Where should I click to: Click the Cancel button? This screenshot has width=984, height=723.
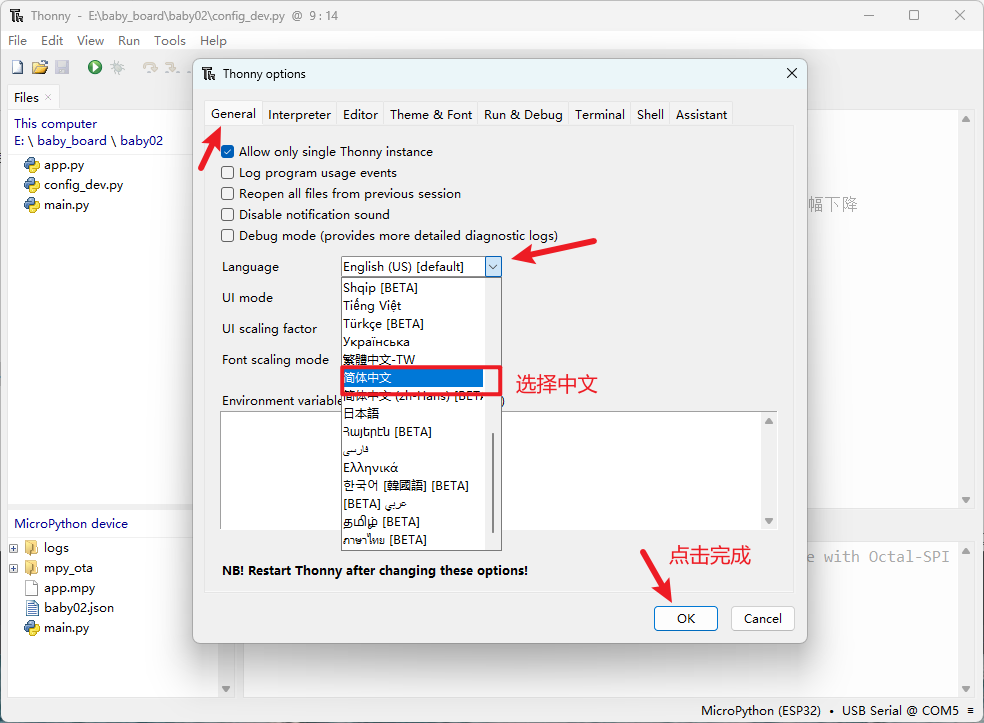762,618
